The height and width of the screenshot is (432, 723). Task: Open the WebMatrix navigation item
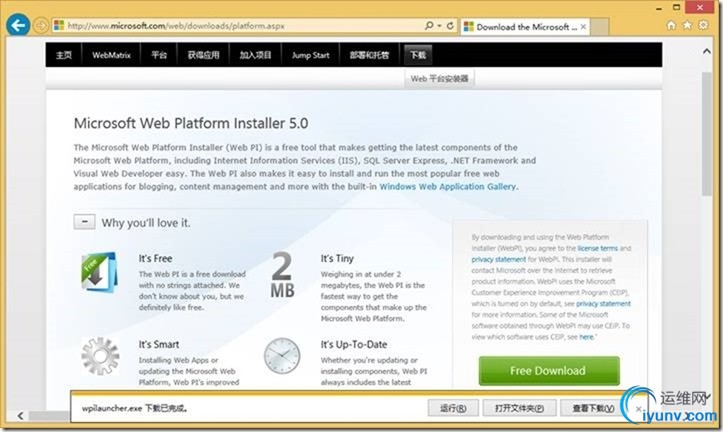[111, 55]
